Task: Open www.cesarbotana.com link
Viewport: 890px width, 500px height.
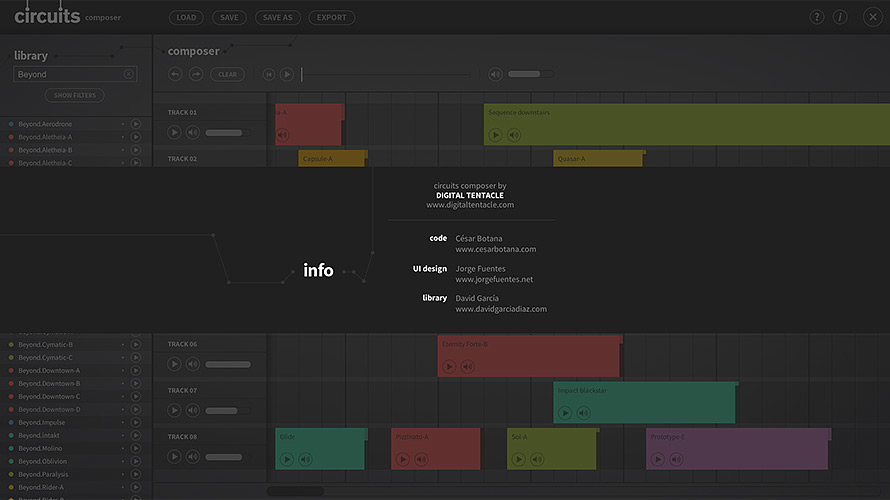Action: coord(496,249)
